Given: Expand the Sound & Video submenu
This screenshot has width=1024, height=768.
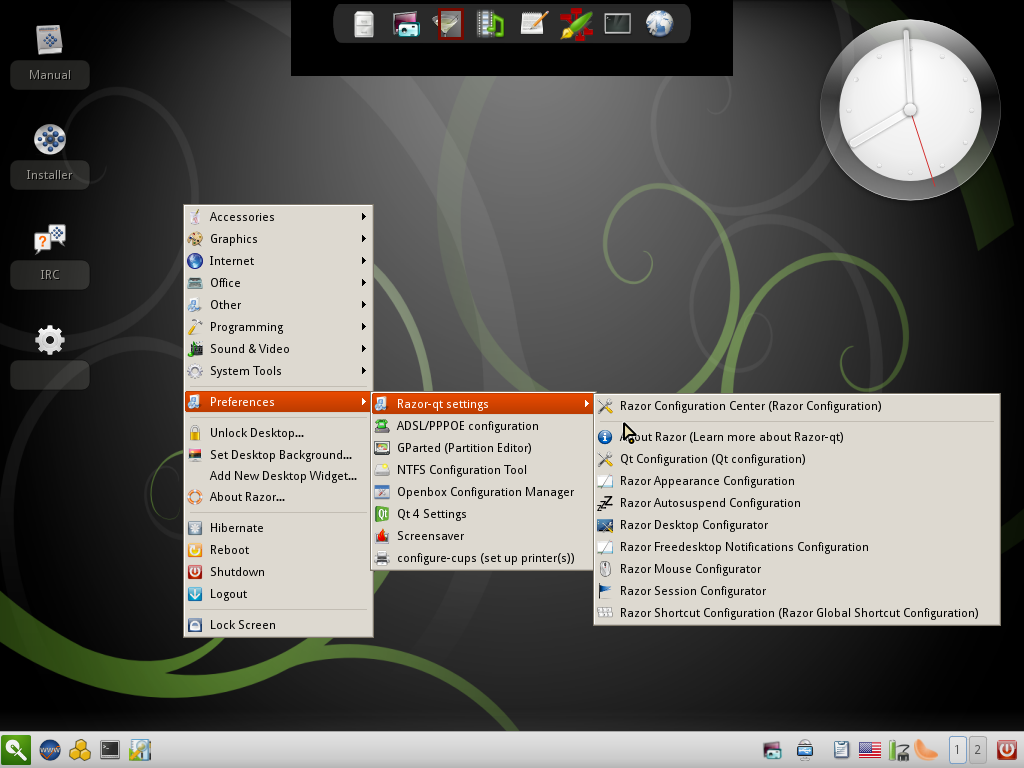Looking at the screenshot, I should (x=278, y=349).
